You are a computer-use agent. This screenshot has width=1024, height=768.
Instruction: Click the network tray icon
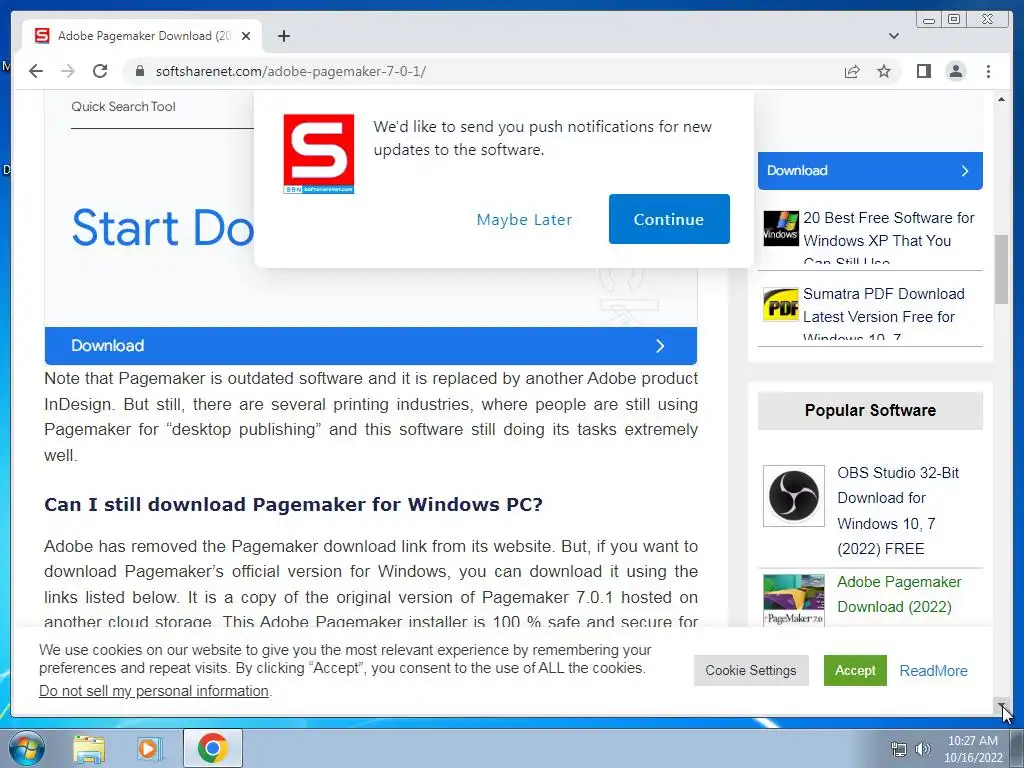[x=899, y=749]
